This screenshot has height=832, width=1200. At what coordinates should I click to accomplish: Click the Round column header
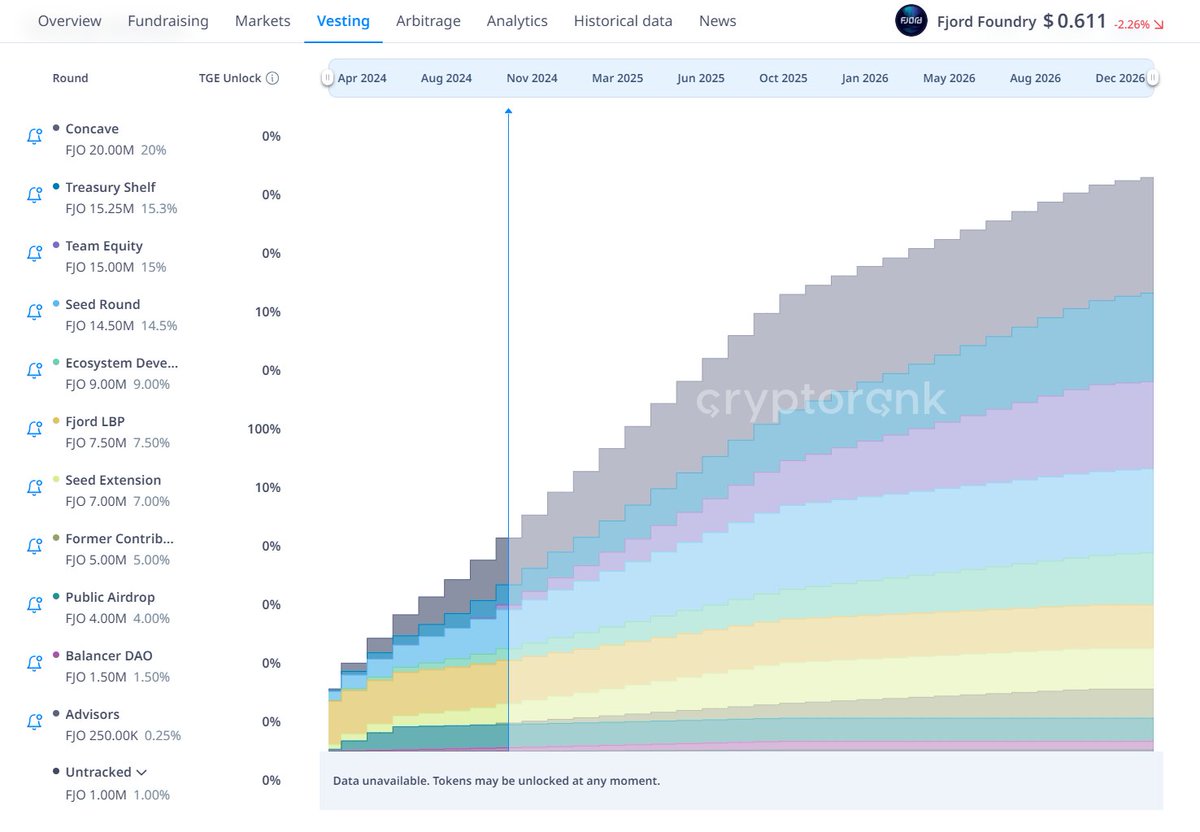[70, 78]
